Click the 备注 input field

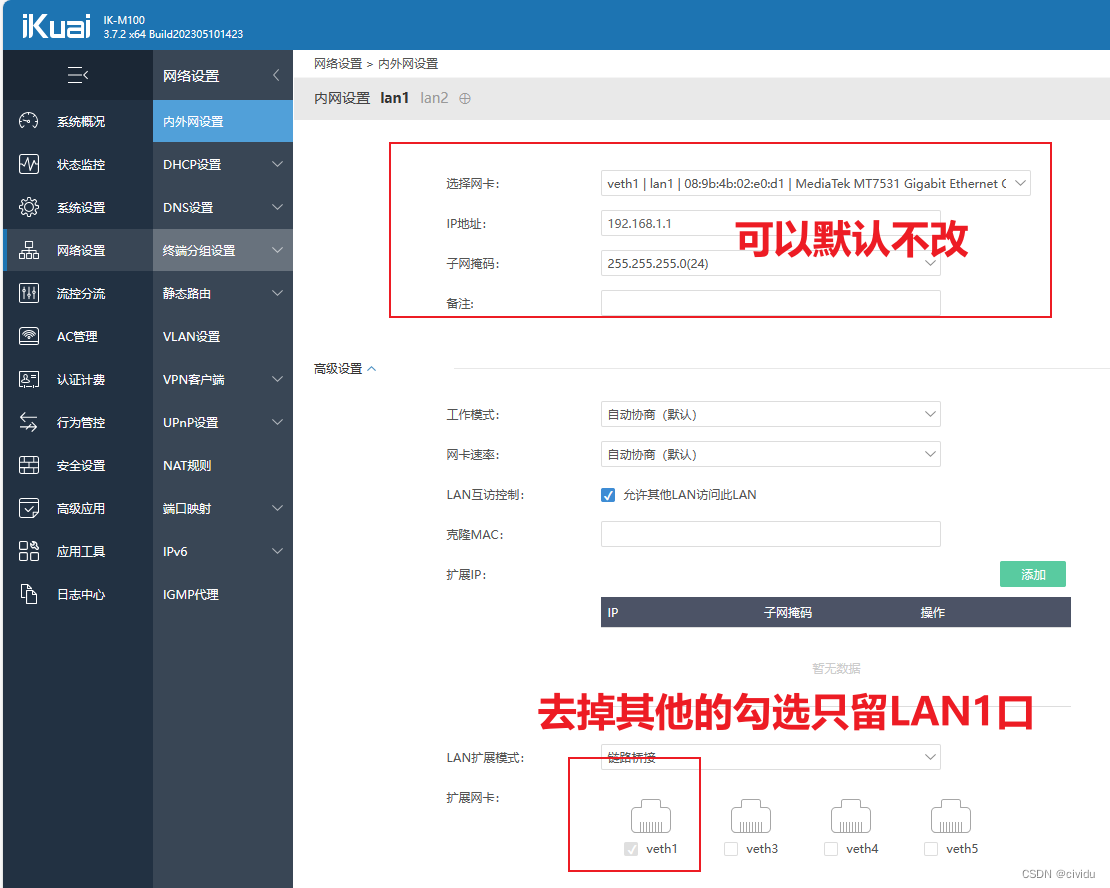click(x=770, y=303)
